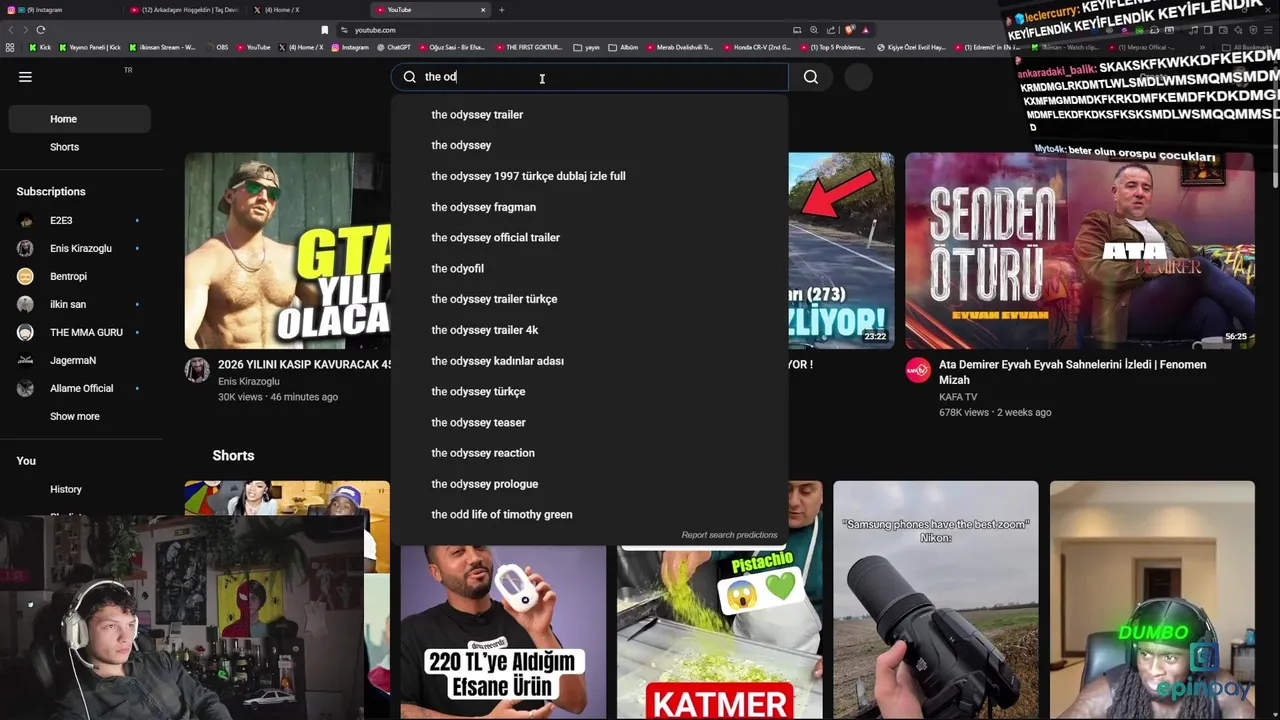The width and height of the screenshot is (1280, 720).
Task: Open History in the You section
Action: [80, 489]
